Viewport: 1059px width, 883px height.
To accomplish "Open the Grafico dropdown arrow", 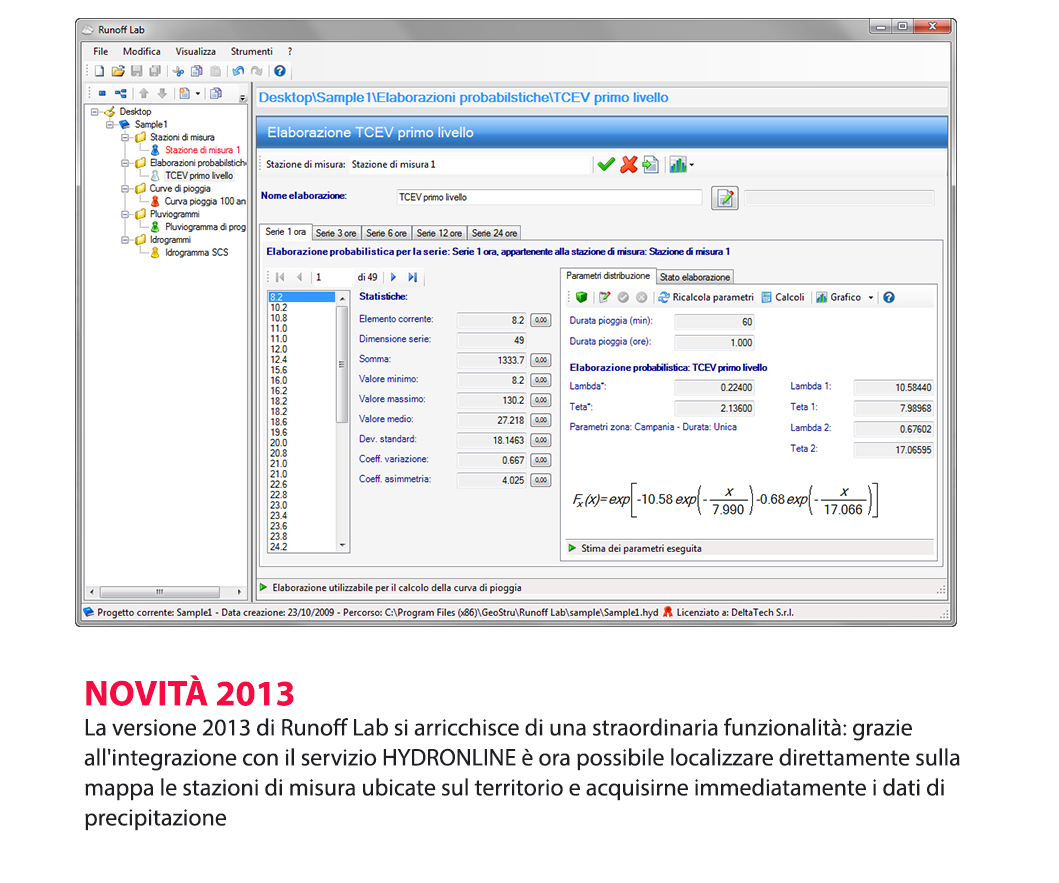I will click(x=871, y=297).
